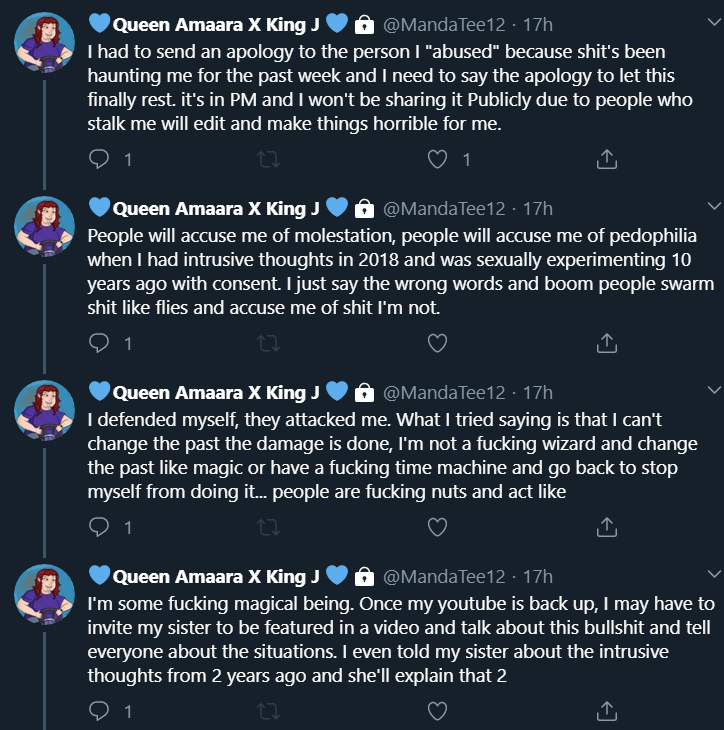Share the tweet about a time machine
The width and height of the screenshot is (724, 730).
pyautogui.click(x=605, y=527)
